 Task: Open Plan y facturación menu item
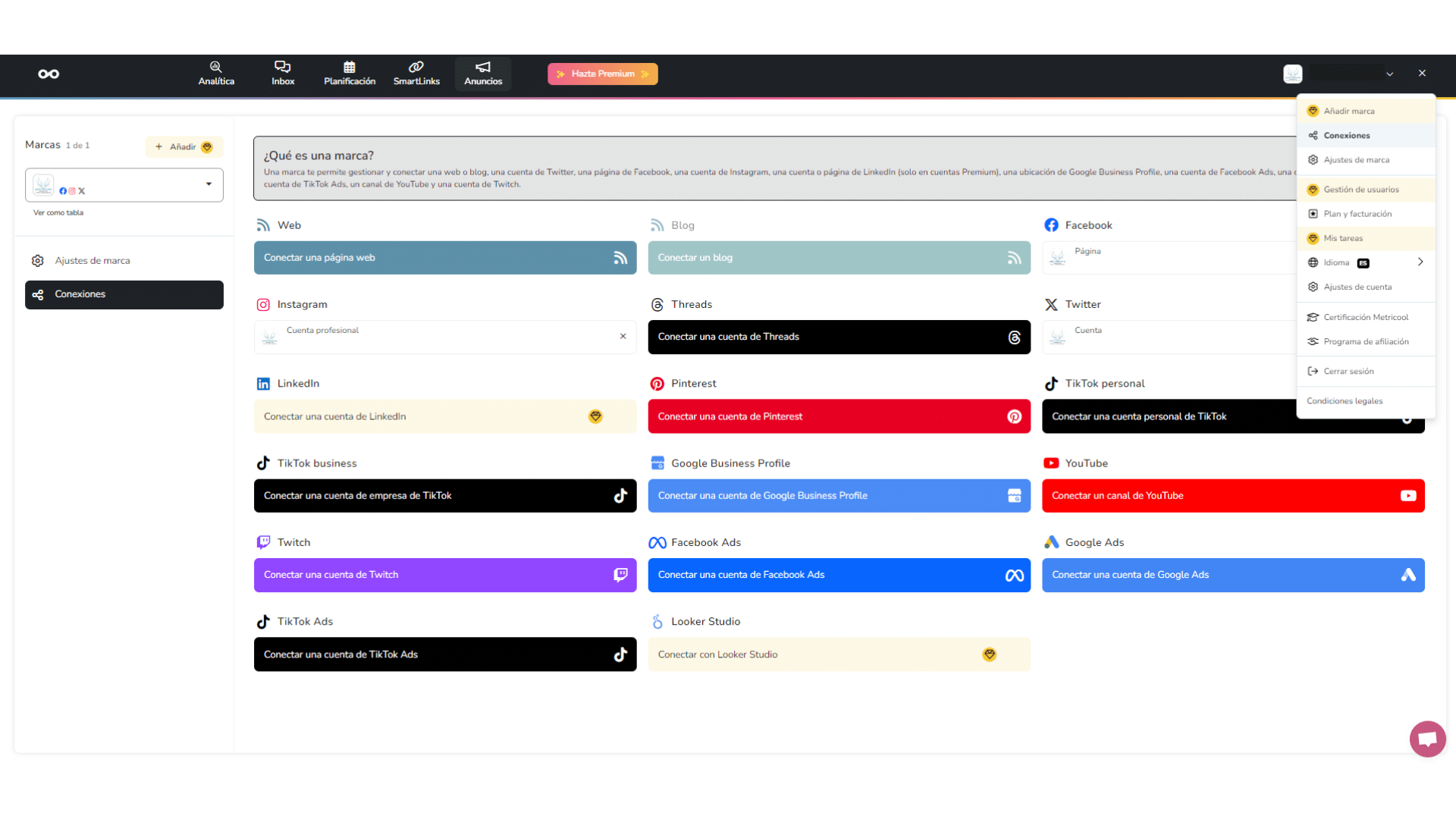point(1367,214)
